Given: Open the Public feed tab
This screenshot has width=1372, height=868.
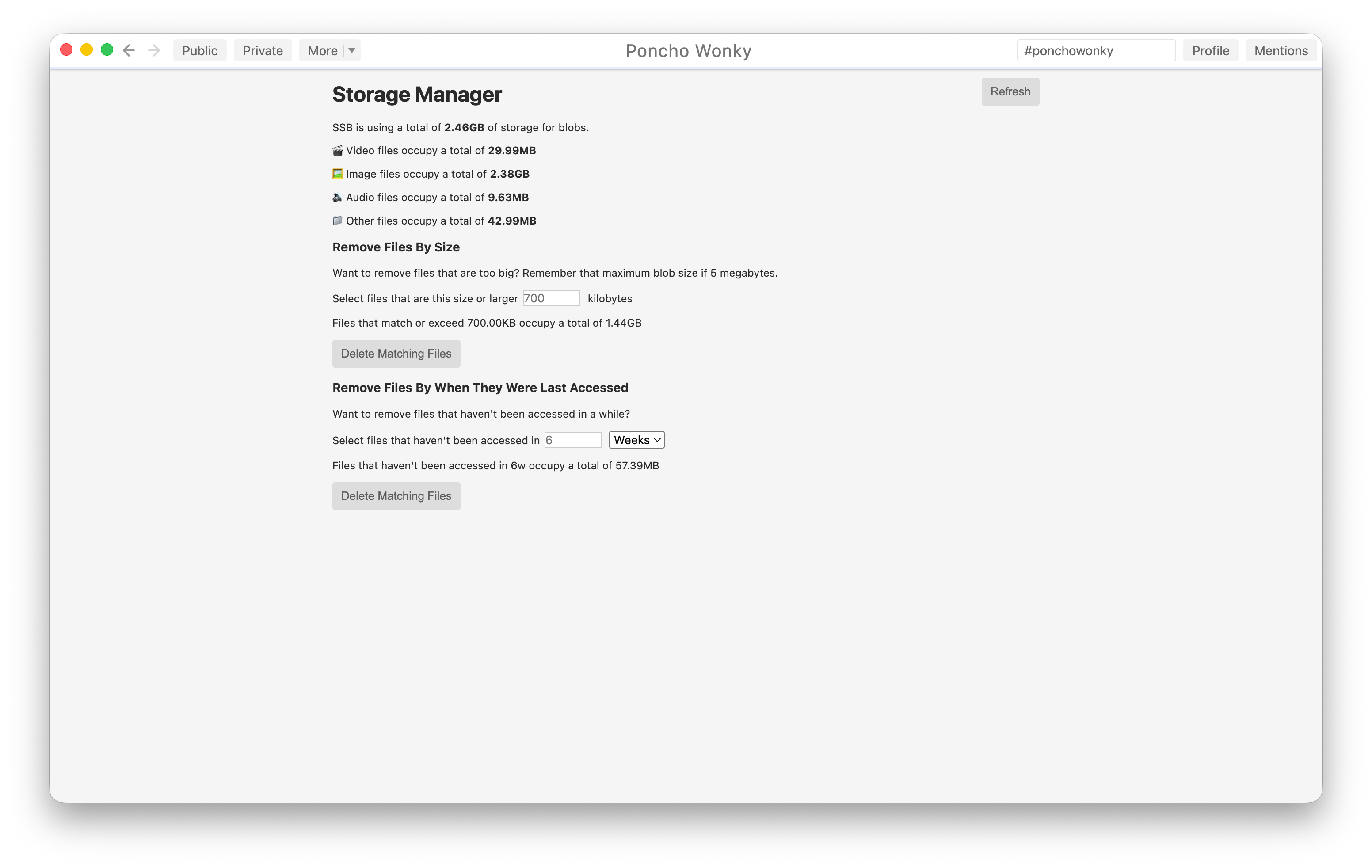Looking at the screenshot, I should click(199, 51).
